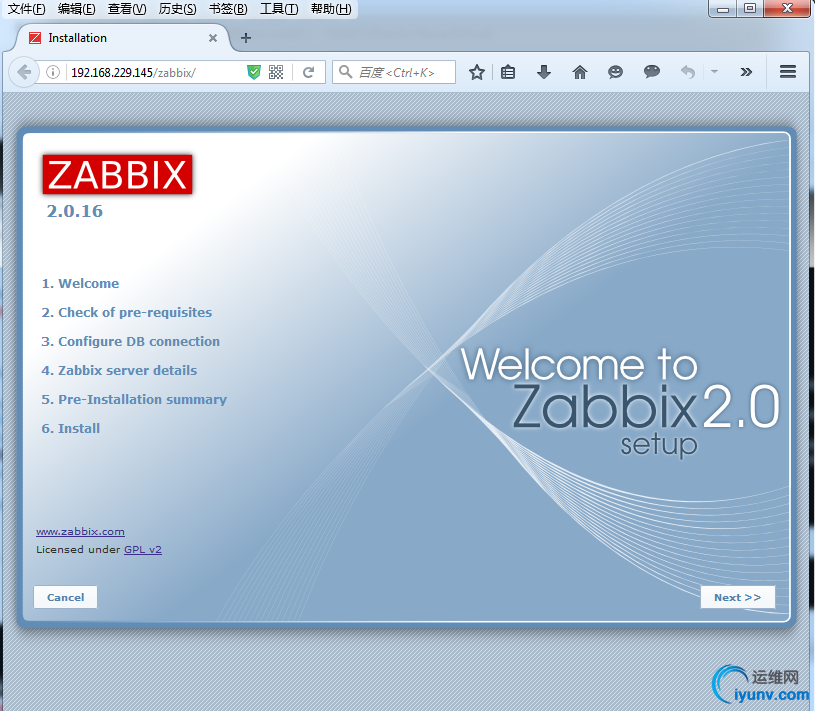Click step 1. Welcome
Viewport: 815px width, 711px height.
point(80,283)
